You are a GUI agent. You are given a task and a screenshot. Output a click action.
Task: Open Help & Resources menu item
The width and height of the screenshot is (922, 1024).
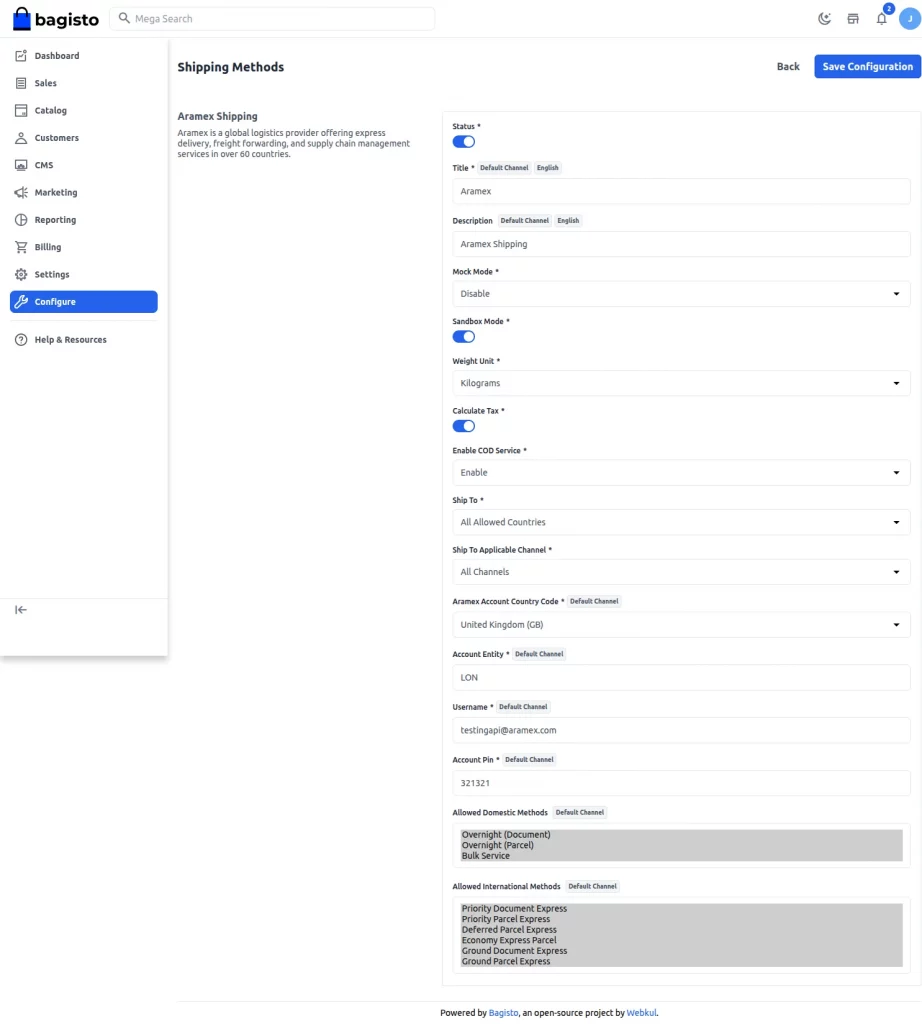[x=84, y=340]
